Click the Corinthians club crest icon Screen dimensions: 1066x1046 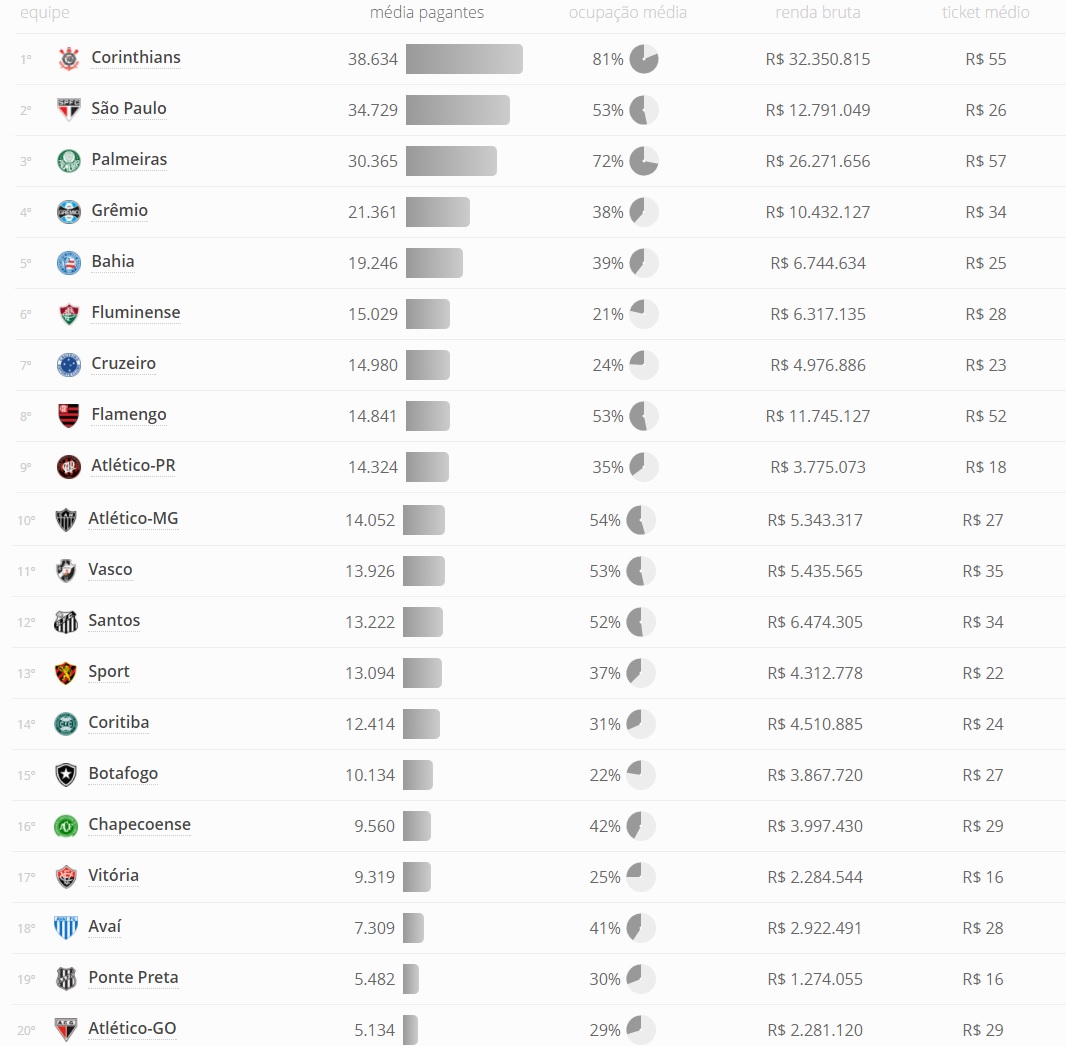pos(69,59)
